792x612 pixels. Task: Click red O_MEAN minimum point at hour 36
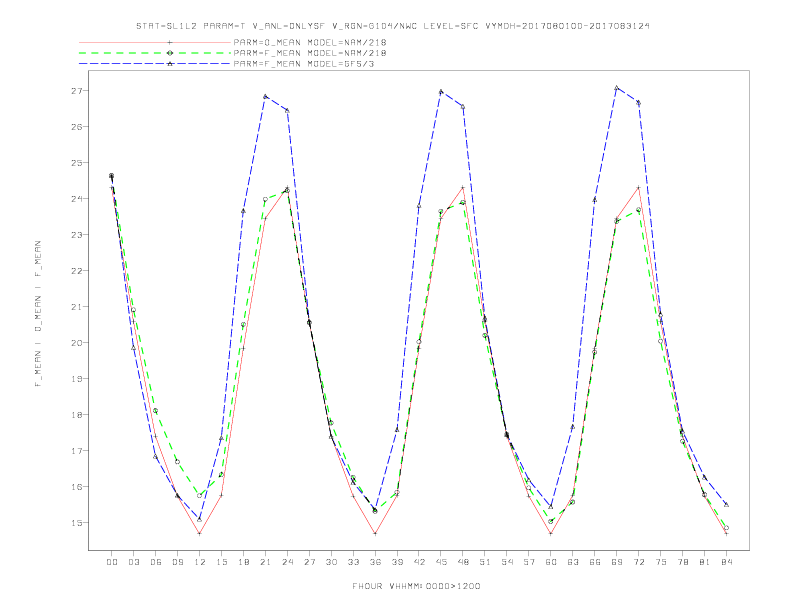point(375,534)
